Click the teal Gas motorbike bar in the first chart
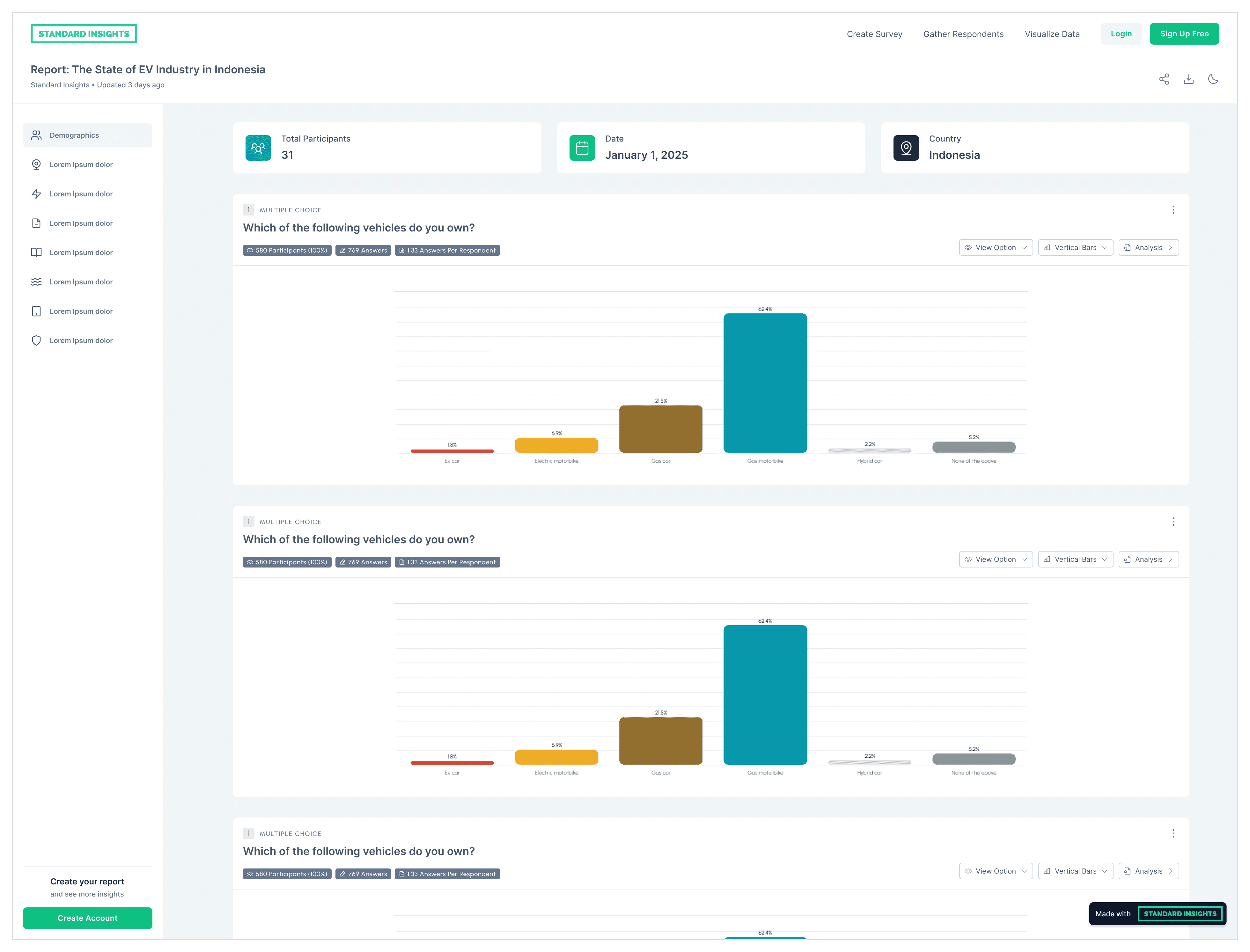This screenshot has width=1250, height=952. pyautogui.click(x=765, y=383)
